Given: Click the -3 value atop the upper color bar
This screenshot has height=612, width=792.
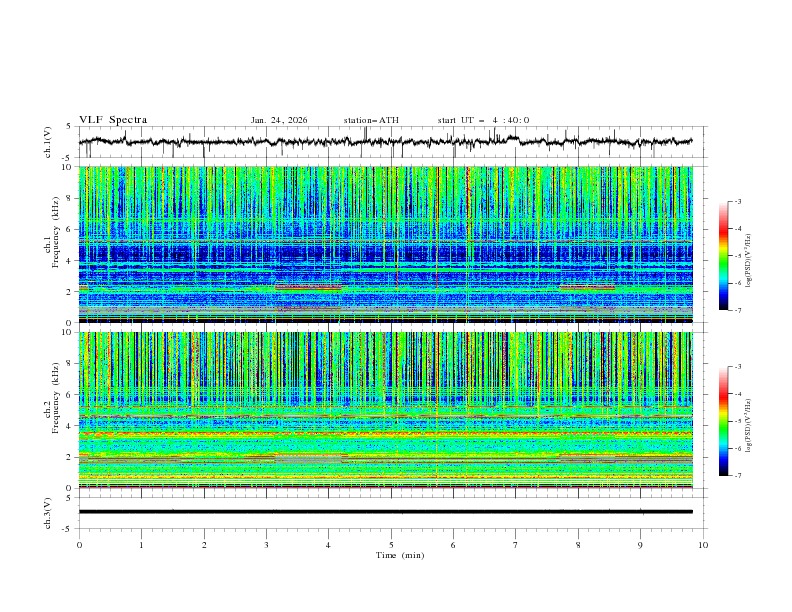Looking at the screenshot, I should click(x=740, y=202).
